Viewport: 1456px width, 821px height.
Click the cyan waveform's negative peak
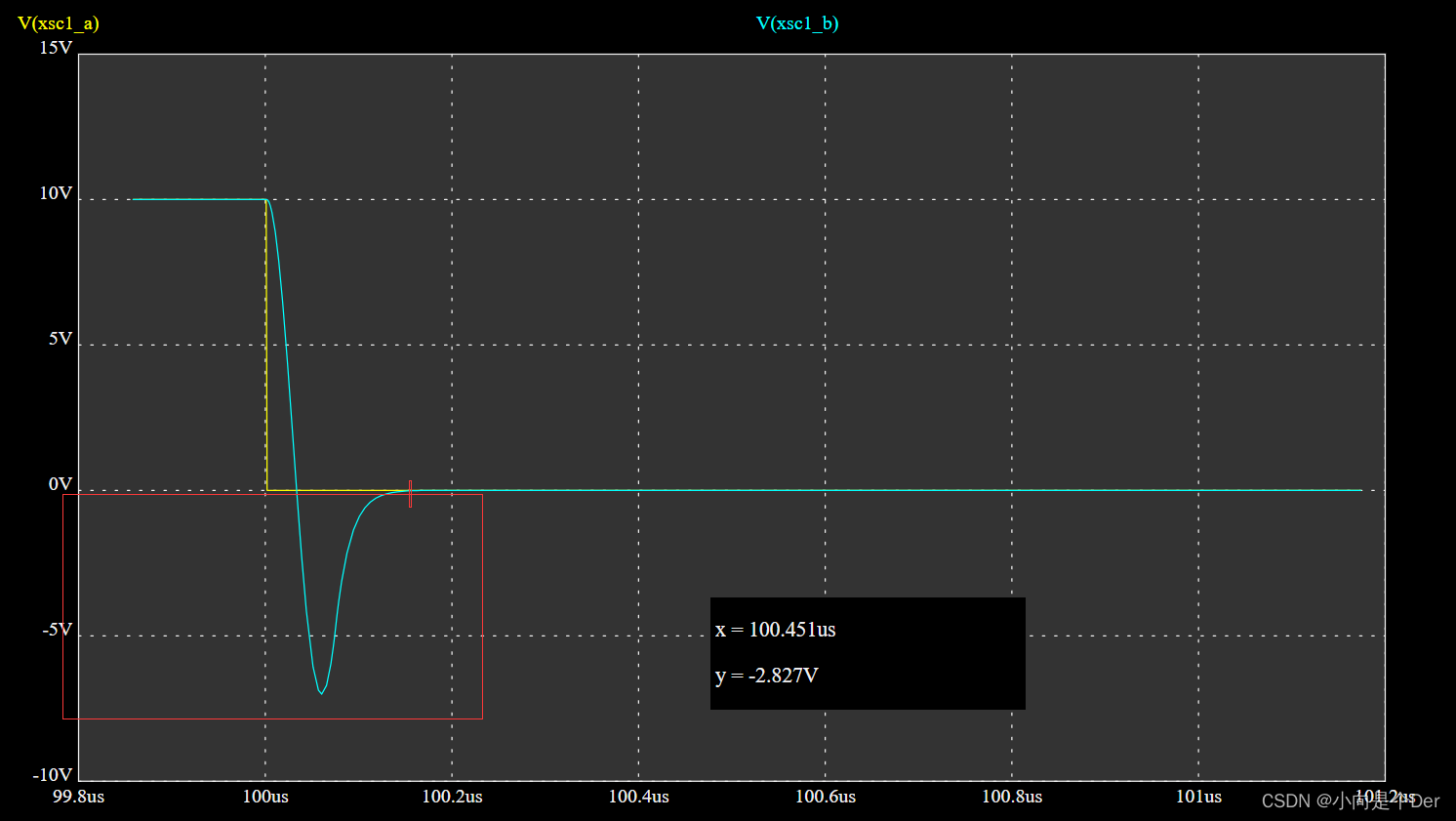point(321,691)
